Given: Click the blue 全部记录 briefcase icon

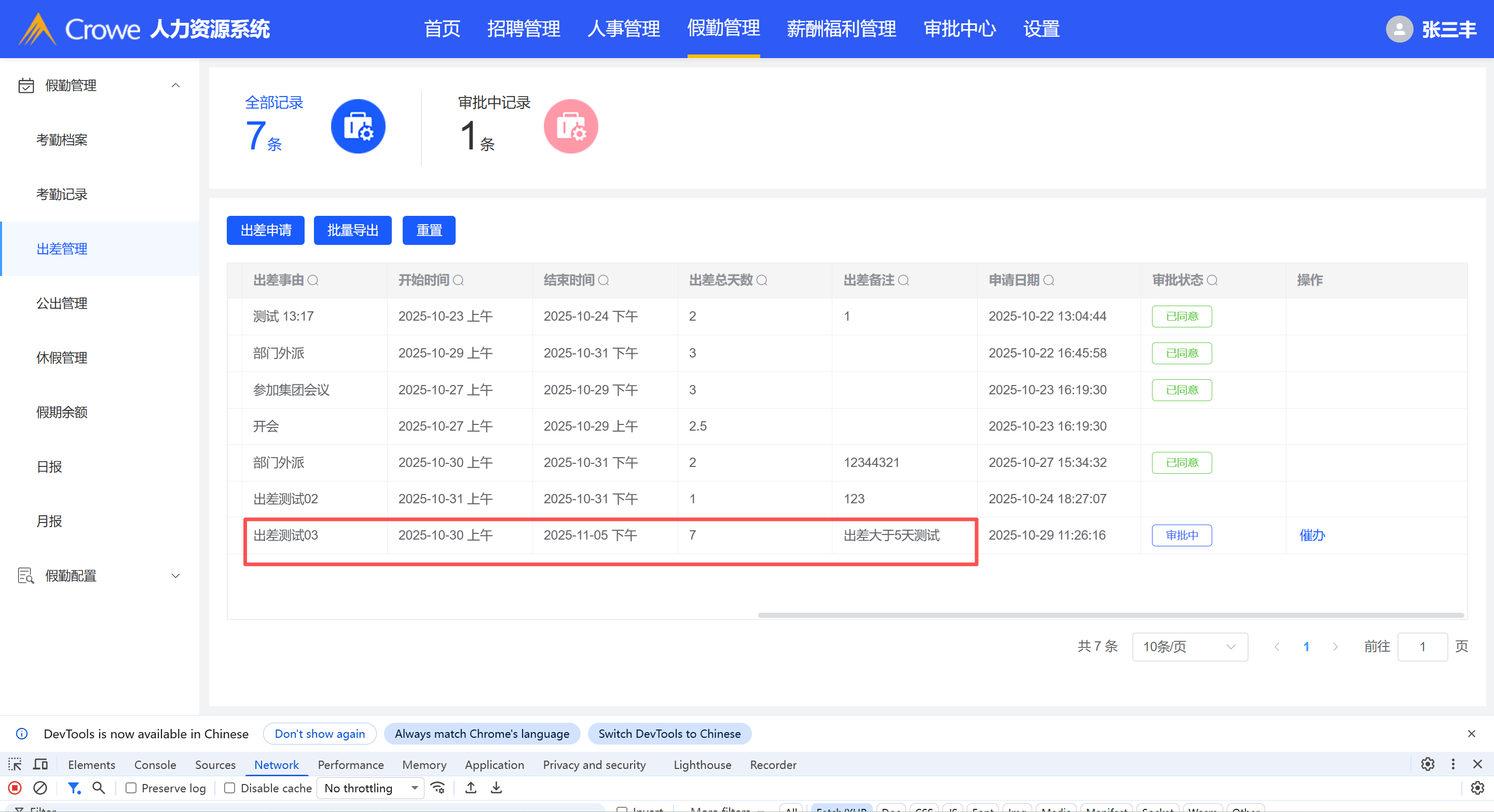Looking at the screenshot, I should (x=358, y=127).
